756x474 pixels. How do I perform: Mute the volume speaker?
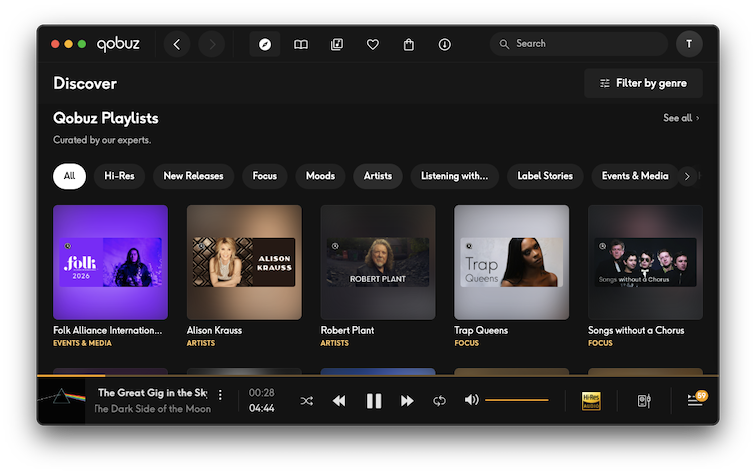[472, 400]
